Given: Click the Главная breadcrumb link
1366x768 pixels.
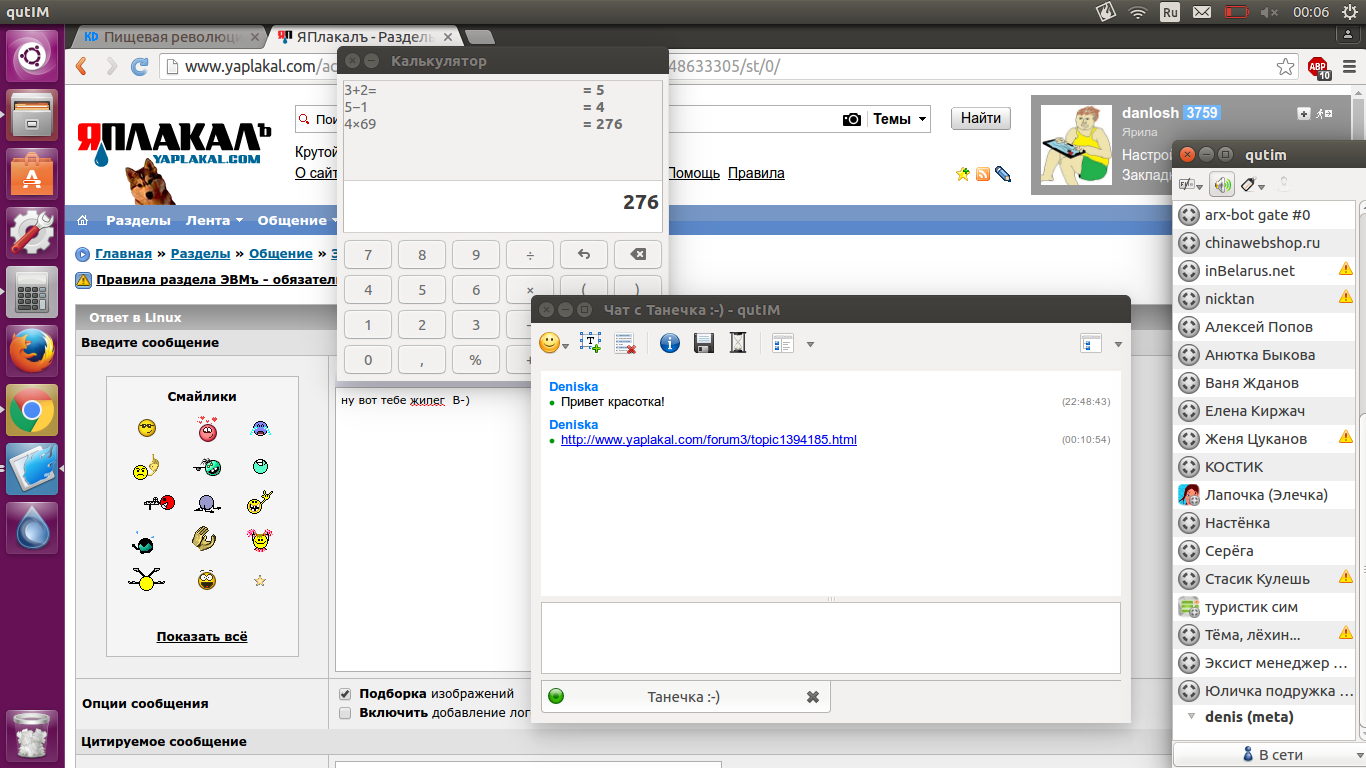Looking at the screenshot, I should pos(123,254).
